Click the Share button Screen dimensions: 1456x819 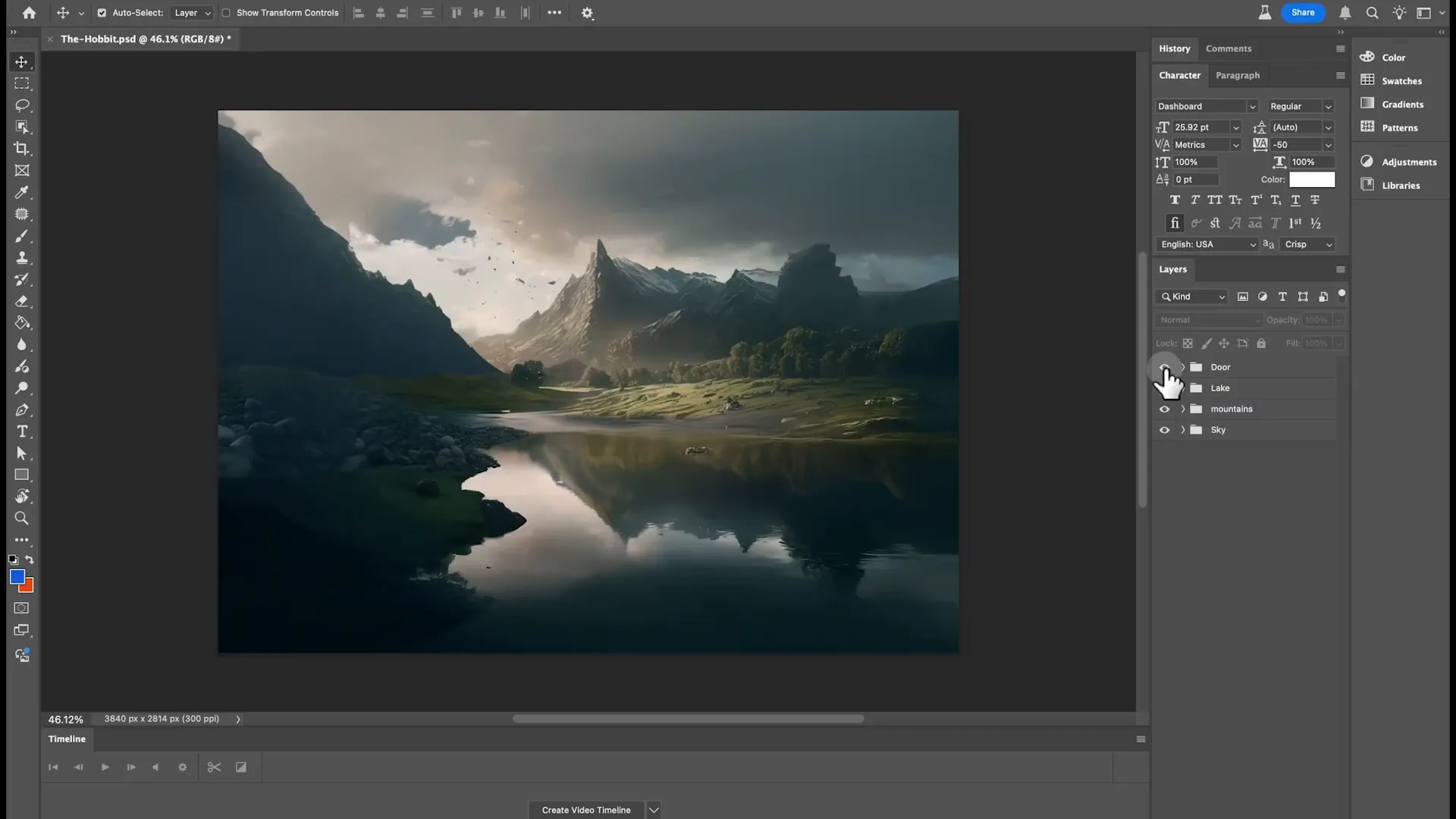(1303, 12)
